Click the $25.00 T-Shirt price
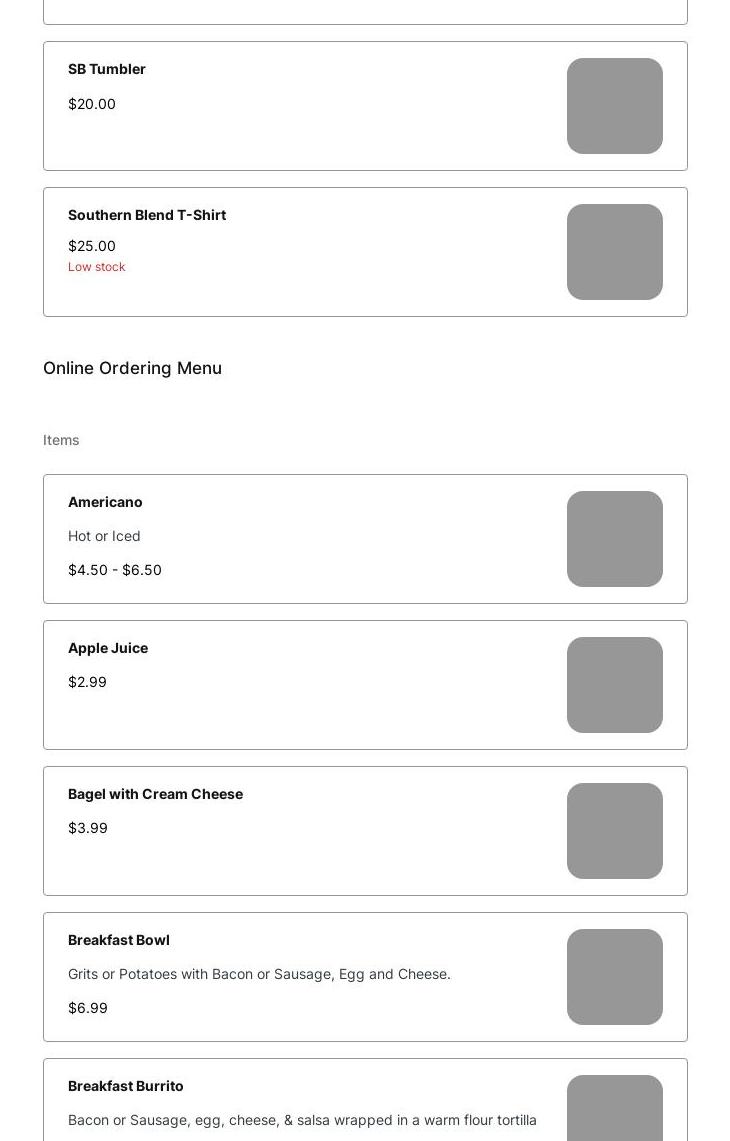This screenshot has height=1141, width=730. point(92,246)
